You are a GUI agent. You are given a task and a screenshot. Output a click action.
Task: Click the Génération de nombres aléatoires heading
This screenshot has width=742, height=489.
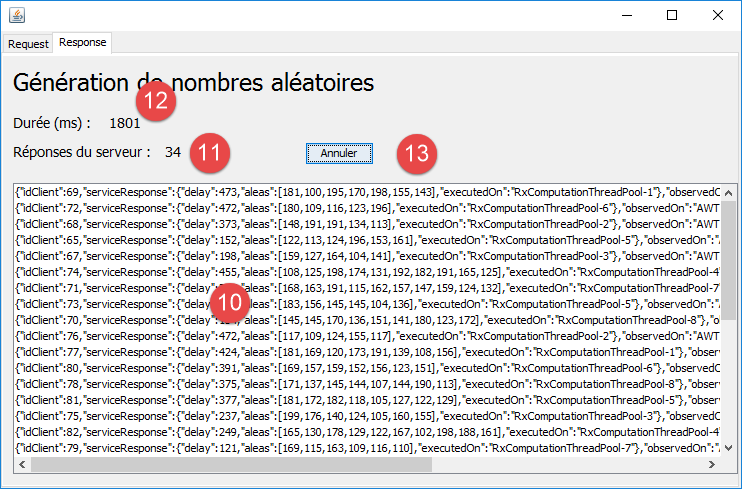coord(193,83)
